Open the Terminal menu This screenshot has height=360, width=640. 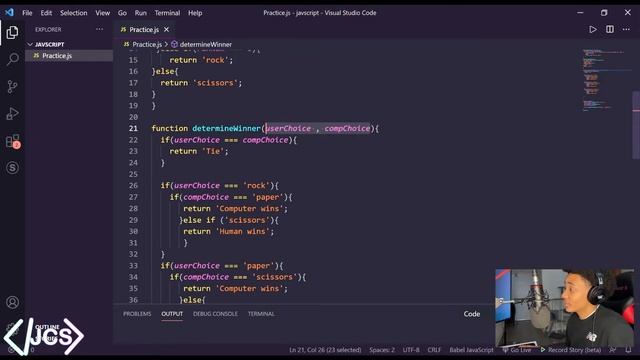(167, 13)
